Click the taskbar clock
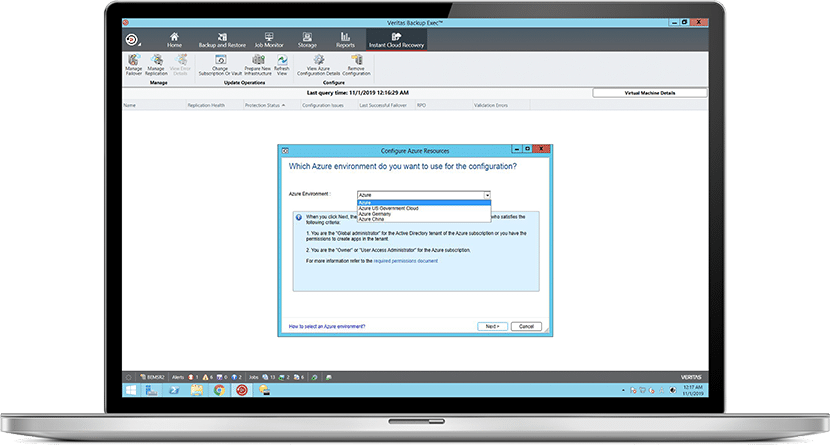Screen dimensions: 830x445 point(693,390)
